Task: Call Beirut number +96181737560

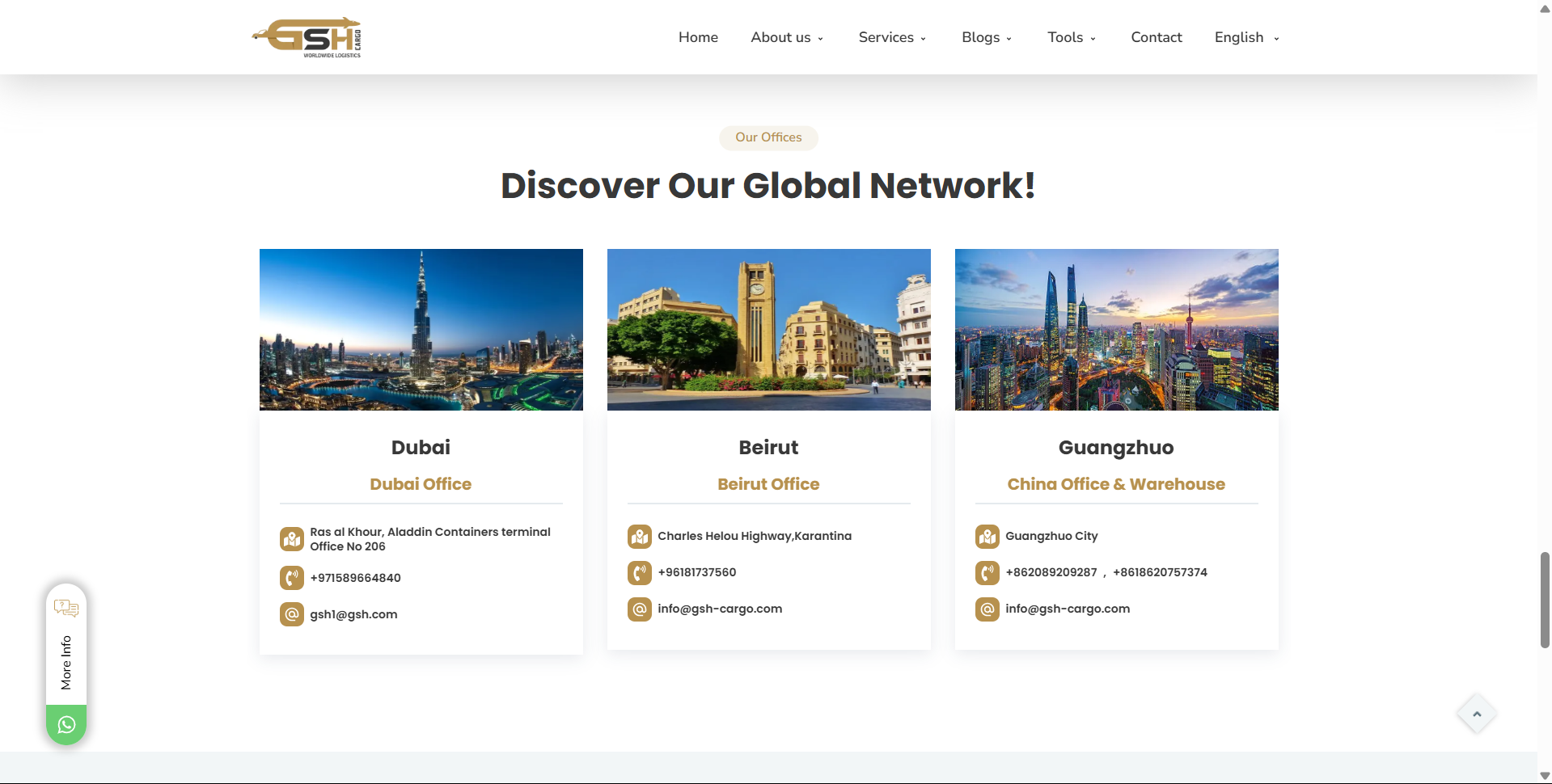Action: click(697, 572)
